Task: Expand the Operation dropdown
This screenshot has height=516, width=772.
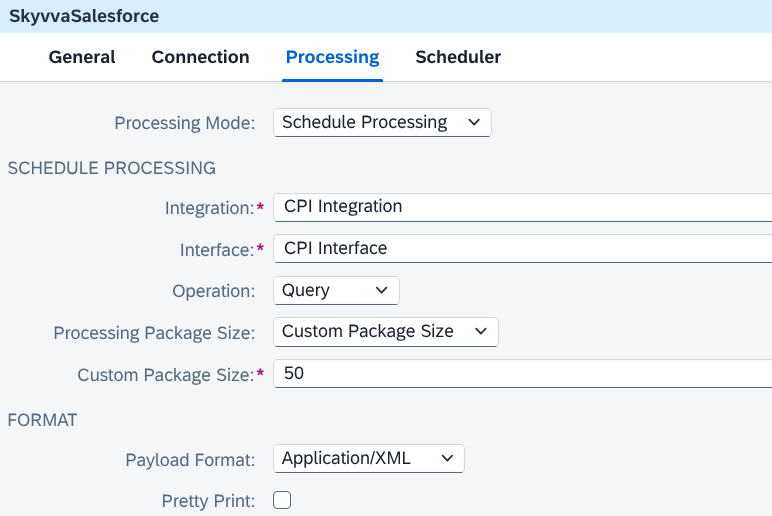Action: point(336,290)
